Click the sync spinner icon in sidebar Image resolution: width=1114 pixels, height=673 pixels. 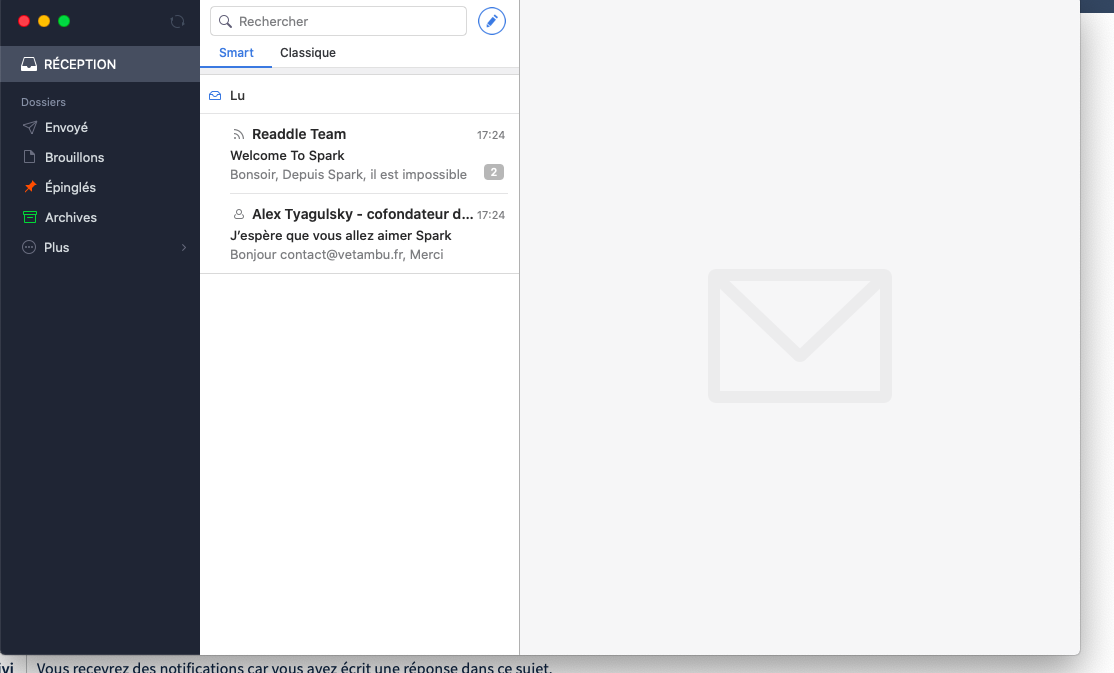pos(178,21)
